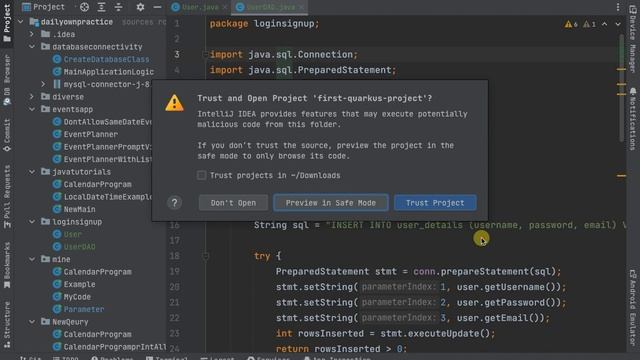Screen dimensions: 640x360
Task: Click the editor vertical scrollbar
Action: [621, 88]
